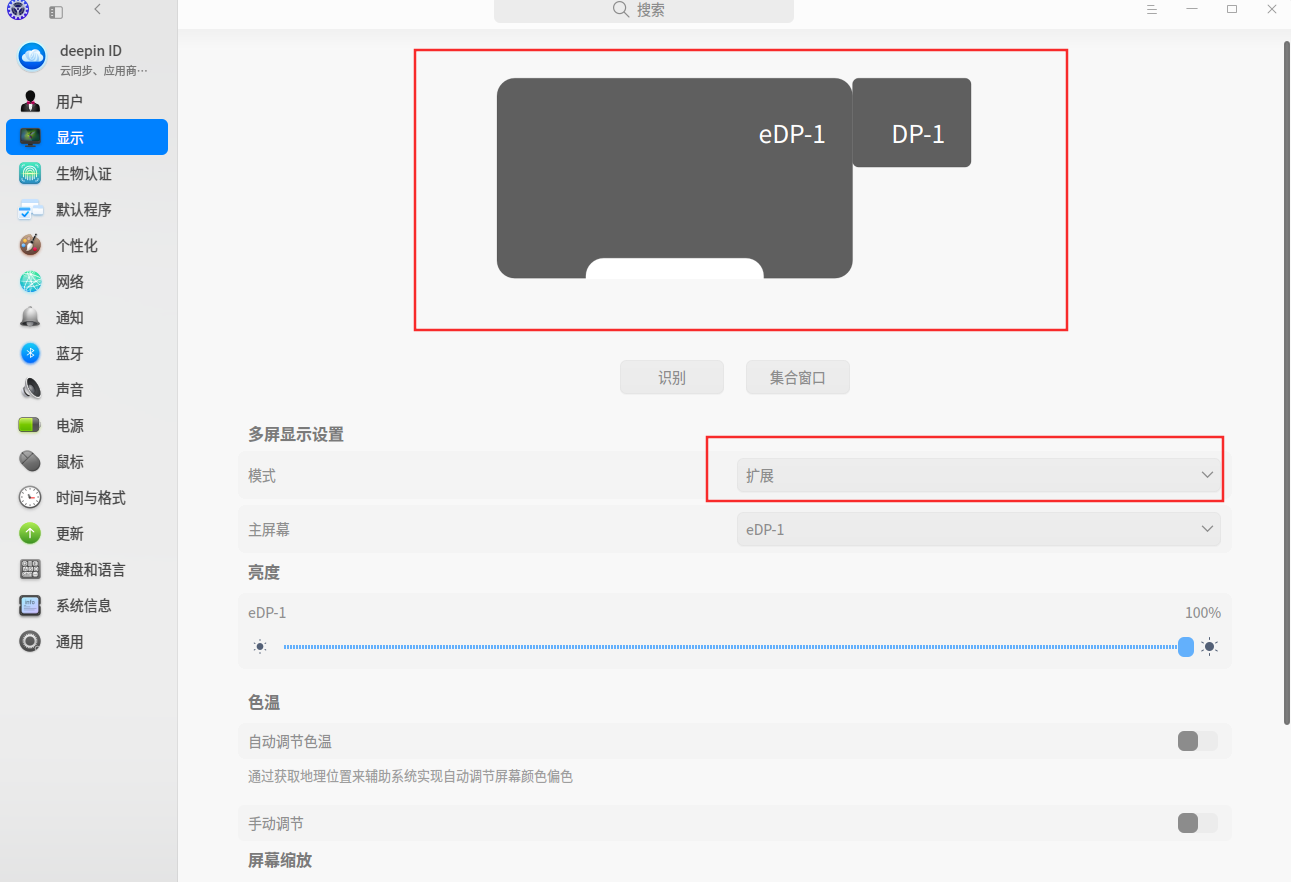The image size is (1291, 882).
Task: Click the 蓝牙 Bluetooth icon
Action: [30, 353]
